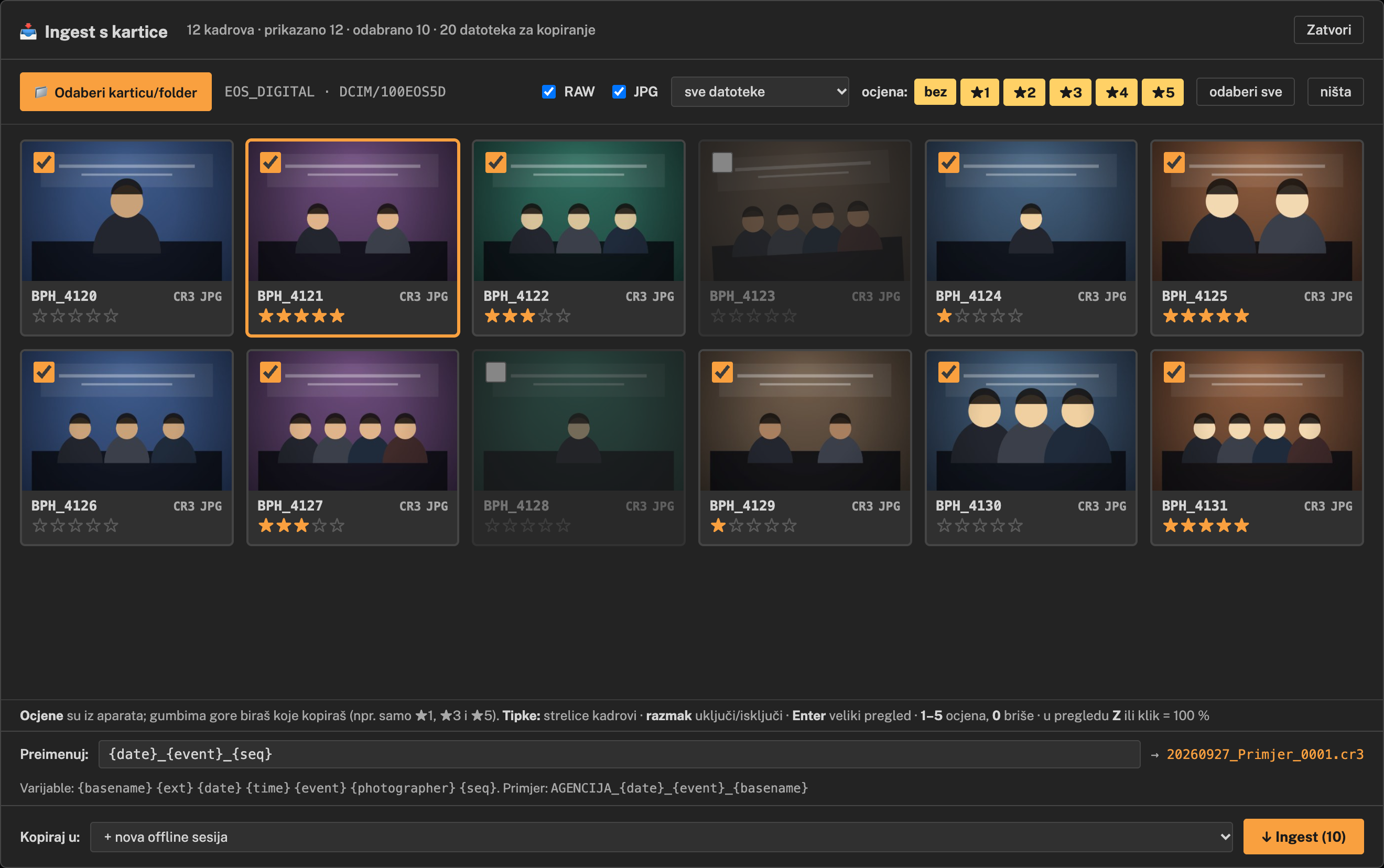Open the 'sve datoteke' dropdown
1384x868 pixels.
(x=760, y=92)
